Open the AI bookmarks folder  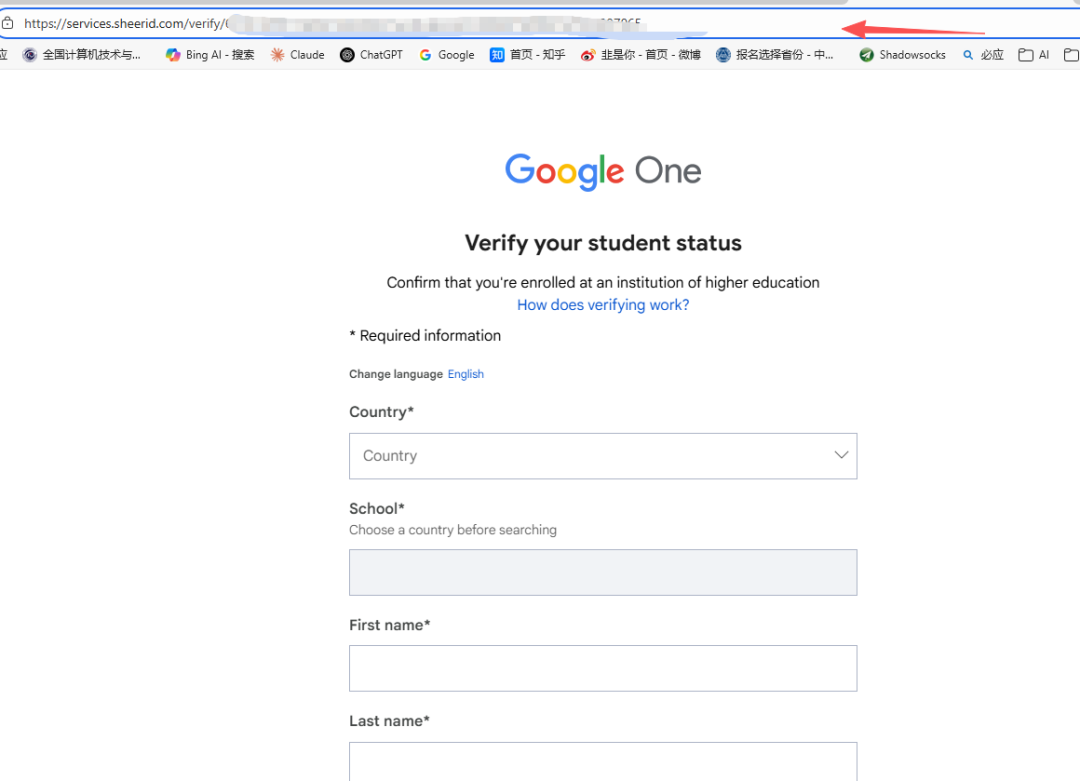1034,55
